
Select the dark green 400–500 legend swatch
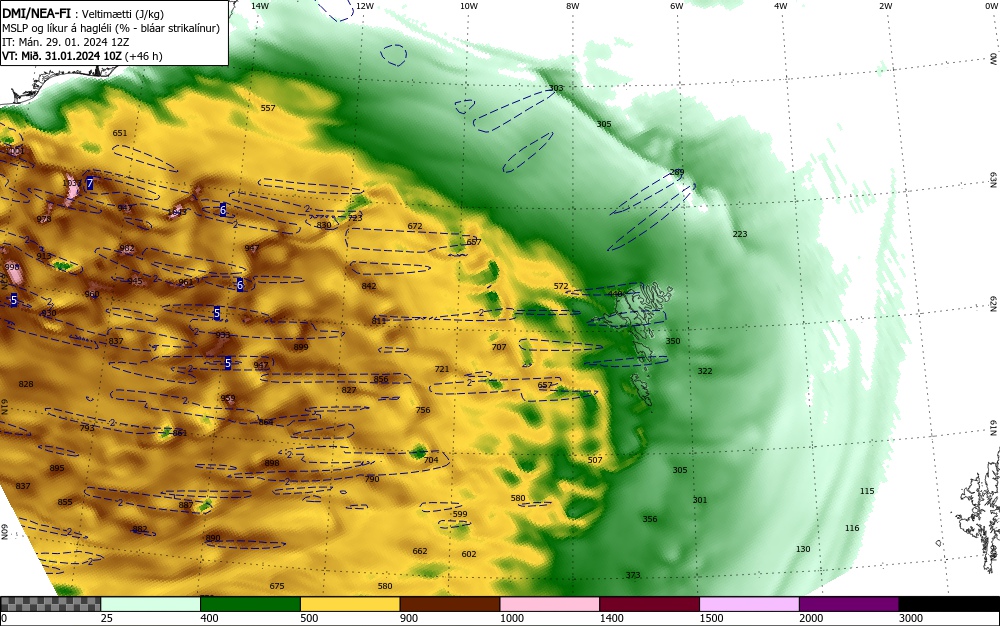click(250, 604)
